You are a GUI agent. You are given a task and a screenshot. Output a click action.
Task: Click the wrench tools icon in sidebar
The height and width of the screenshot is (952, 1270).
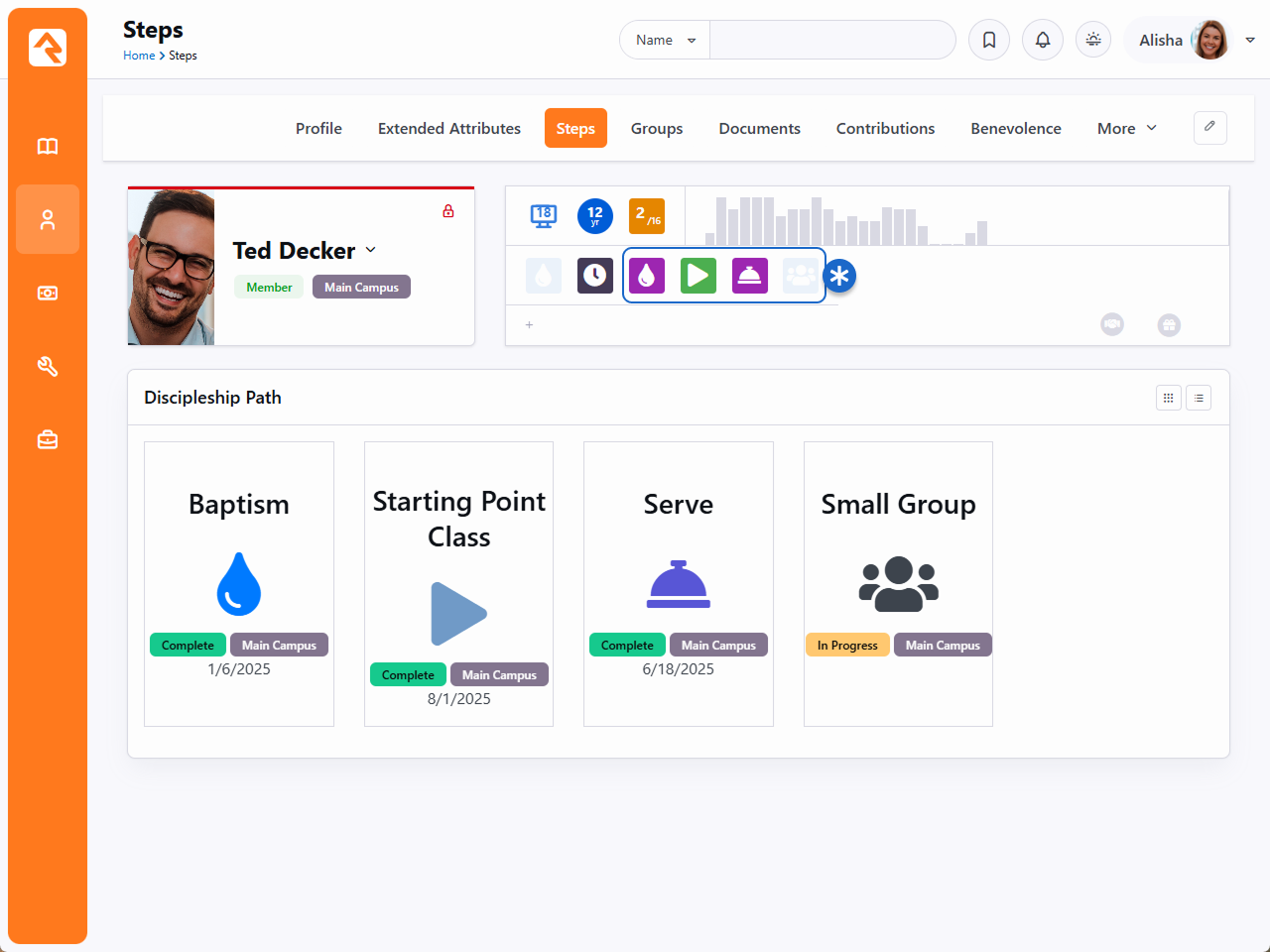(x=48, y=367)
